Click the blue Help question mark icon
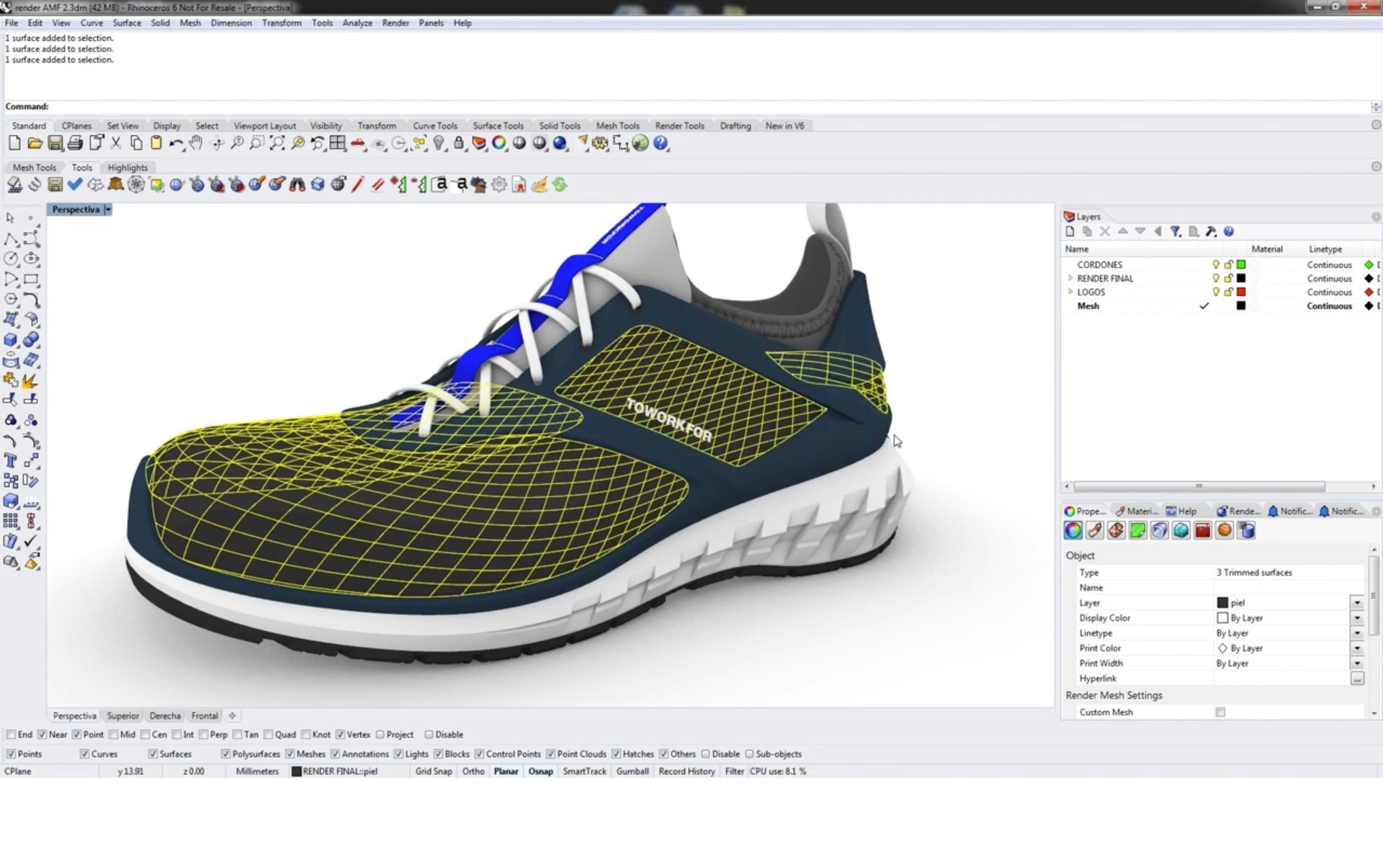Image resolution: width=1383 pixels, height=868 pixels. pos(661,143)
